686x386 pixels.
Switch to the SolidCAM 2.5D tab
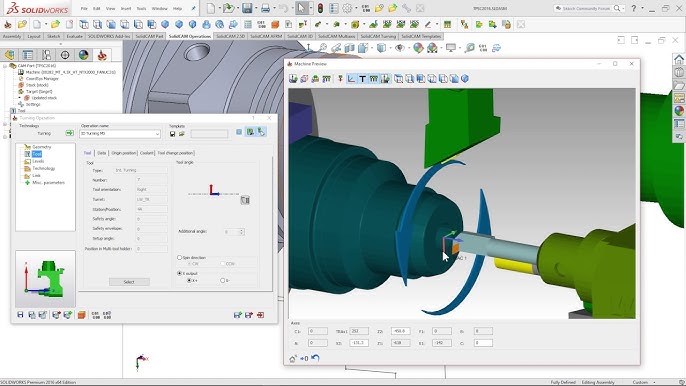pos(231,36)
